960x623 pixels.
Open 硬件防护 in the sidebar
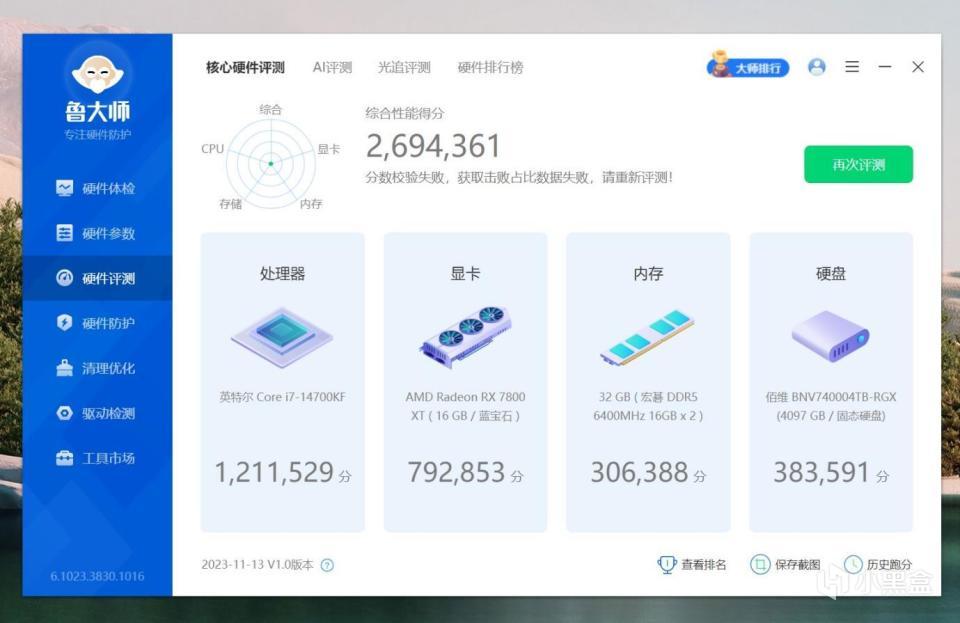pyautogui.click(x=97, y=323)
